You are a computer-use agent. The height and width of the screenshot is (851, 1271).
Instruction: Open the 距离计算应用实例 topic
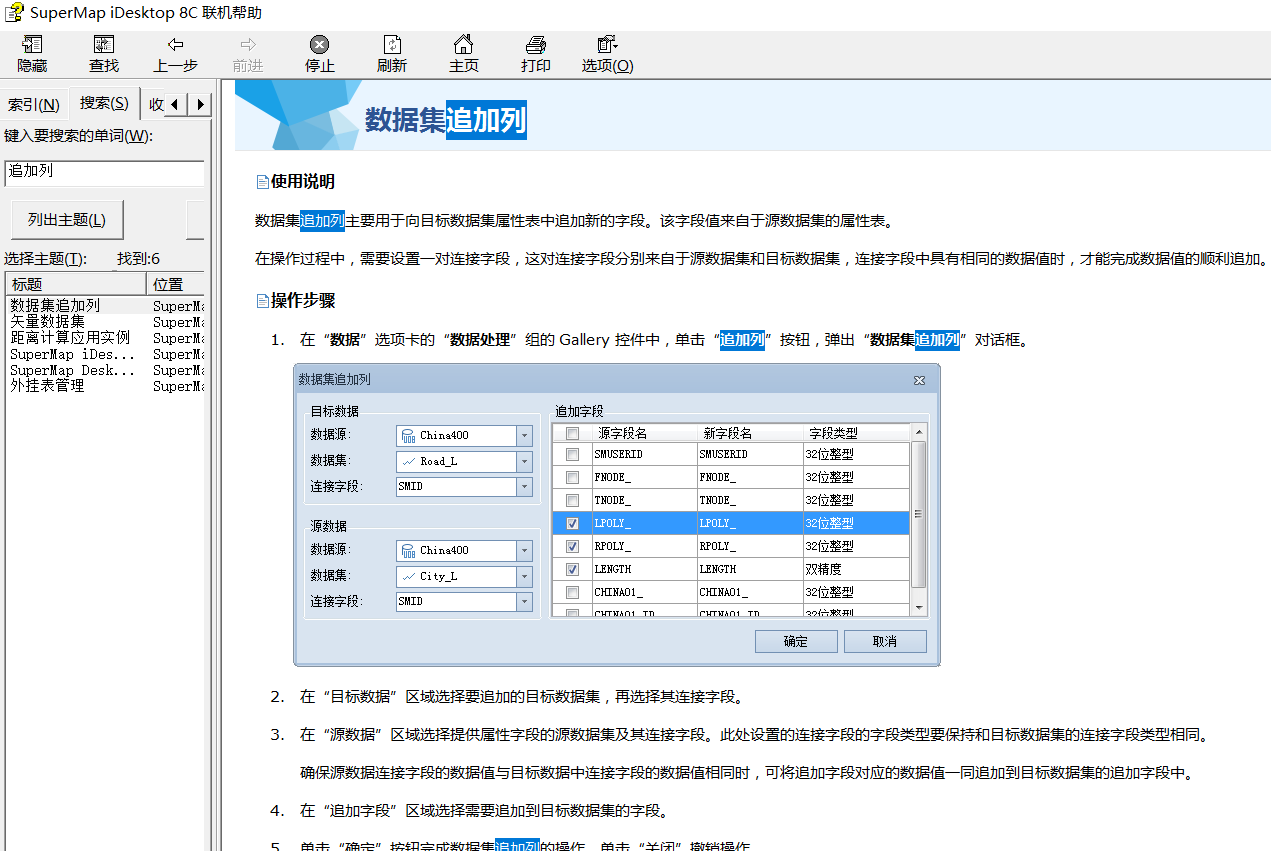click(70, 338)
